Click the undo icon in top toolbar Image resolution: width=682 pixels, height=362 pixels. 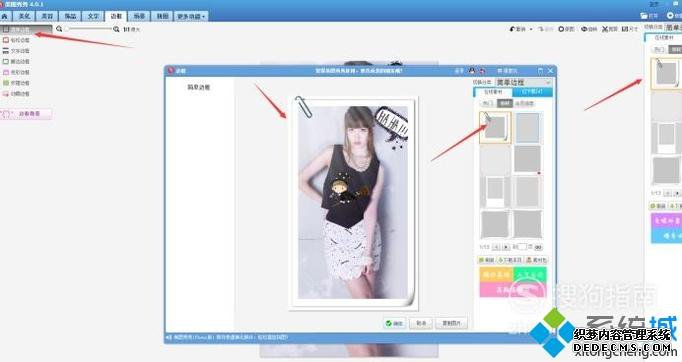(x=512, y=29)
